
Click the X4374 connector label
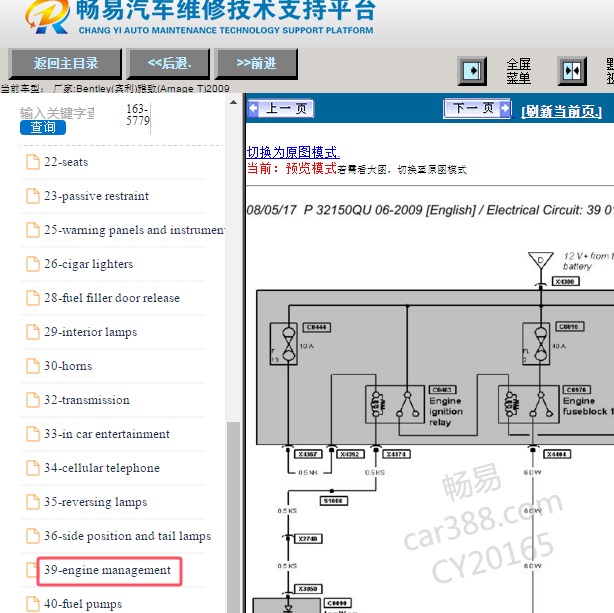tap(397, 454)
